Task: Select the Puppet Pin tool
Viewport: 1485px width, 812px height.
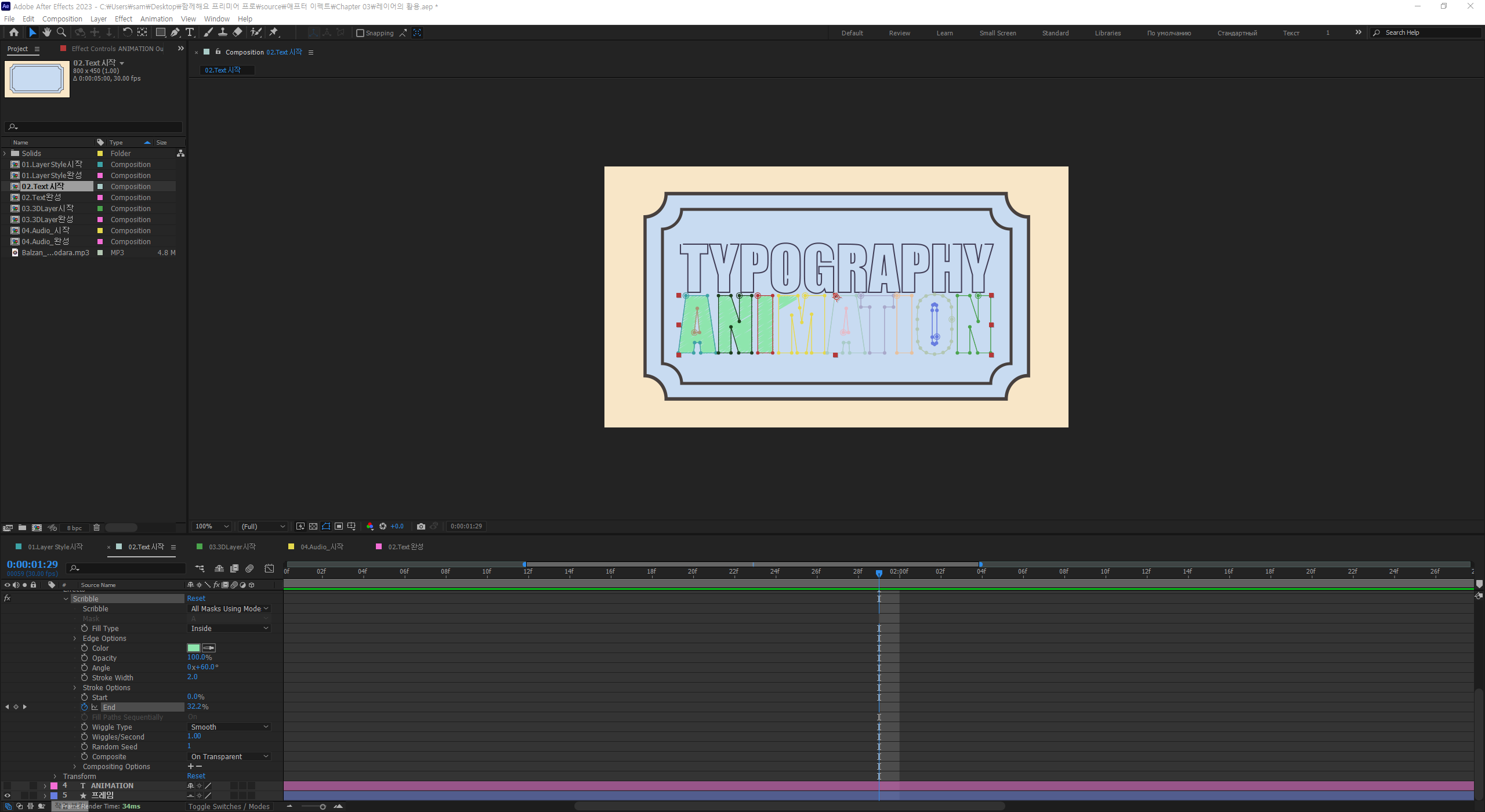Action: point(274,32)
